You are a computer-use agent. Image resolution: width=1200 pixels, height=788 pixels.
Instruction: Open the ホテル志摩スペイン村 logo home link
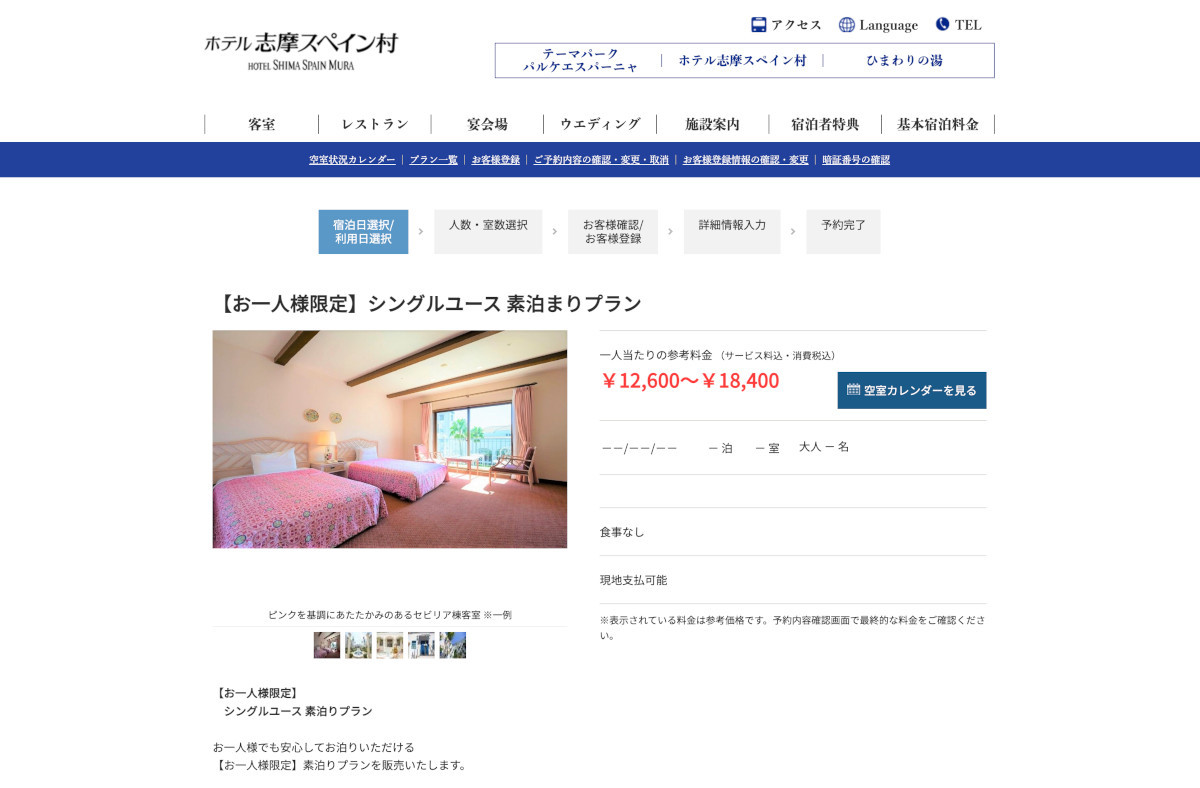(x=301, y=51)
